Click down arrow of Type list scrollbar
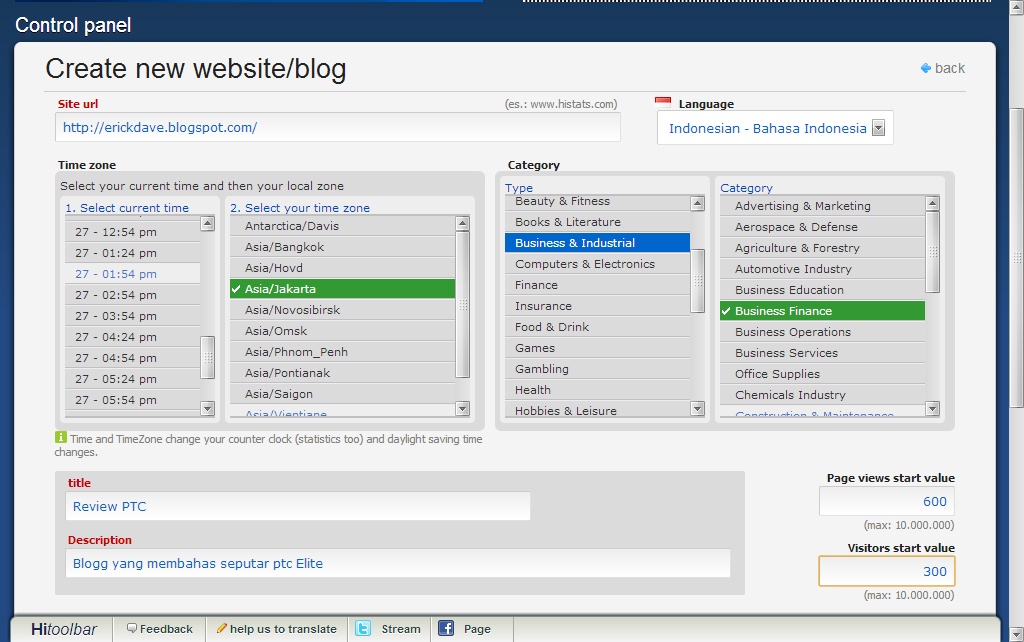 697,409
